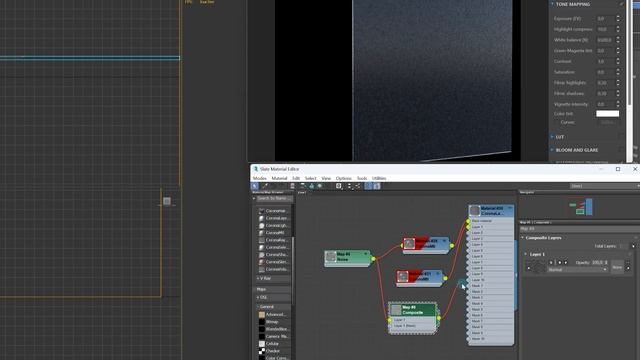Click the show shaded material in viewport icon
The height and width of the screenshot is (360, 640).
[x=320, y=186]
